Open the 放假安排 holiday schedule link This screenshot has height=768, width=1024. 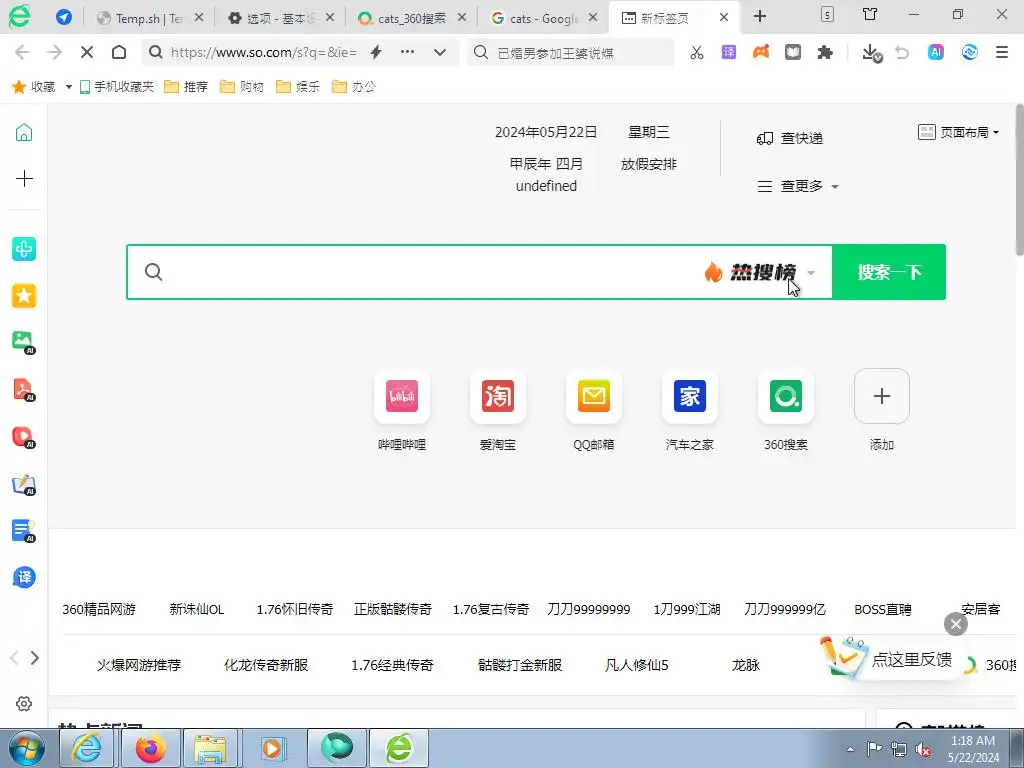(x=648, y=165)
